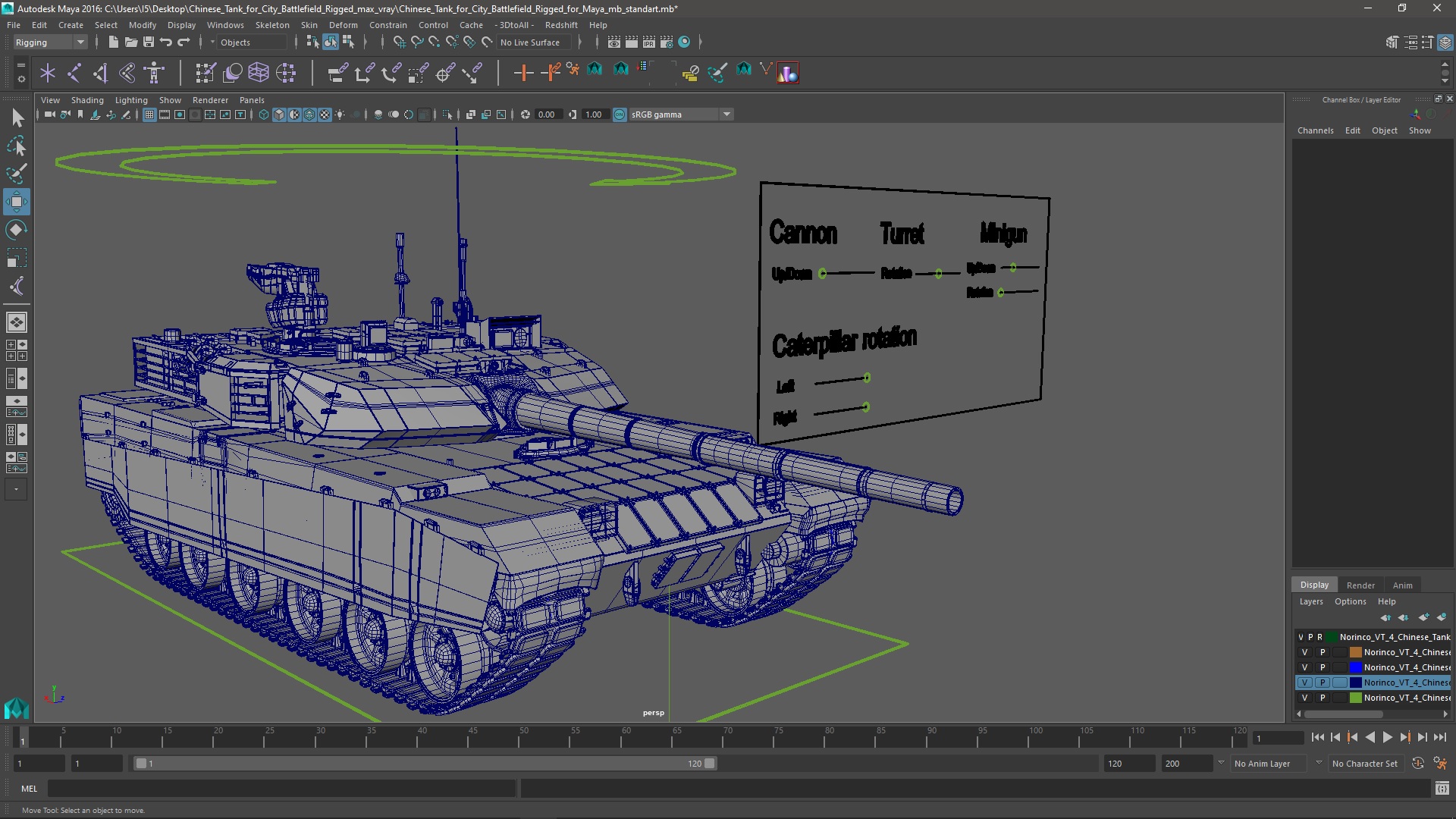The image size is (1456, 819).
Task: Toggle the viewport grid display button
Action: point(149,115)
